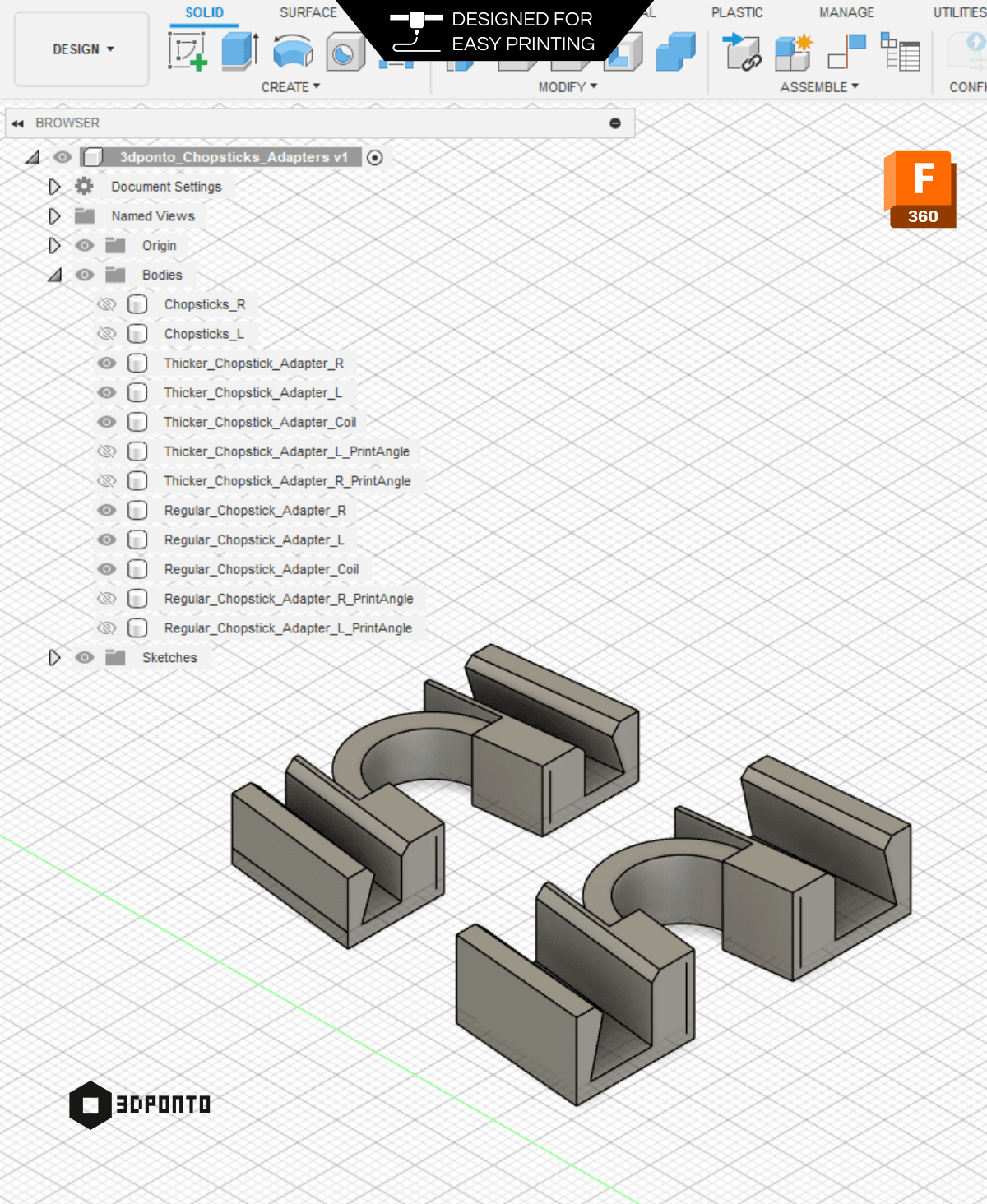
Task: Click the body icon of Regular_Chopstick_Adapter_L_PrintAngle
Action: [x=137, y=628]
